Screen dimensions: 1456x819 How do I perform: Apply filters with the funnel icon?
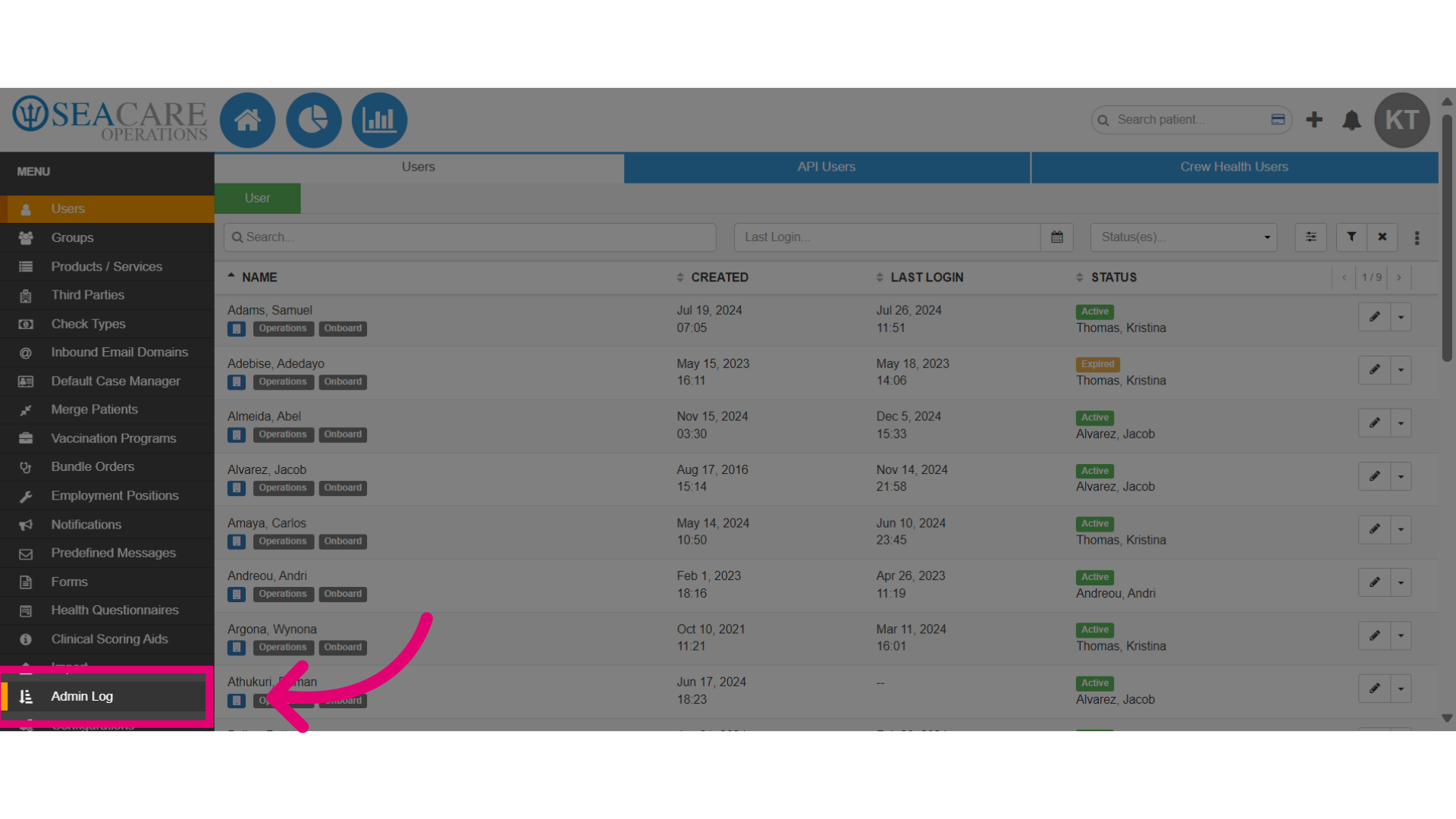tap(1351, 237)
